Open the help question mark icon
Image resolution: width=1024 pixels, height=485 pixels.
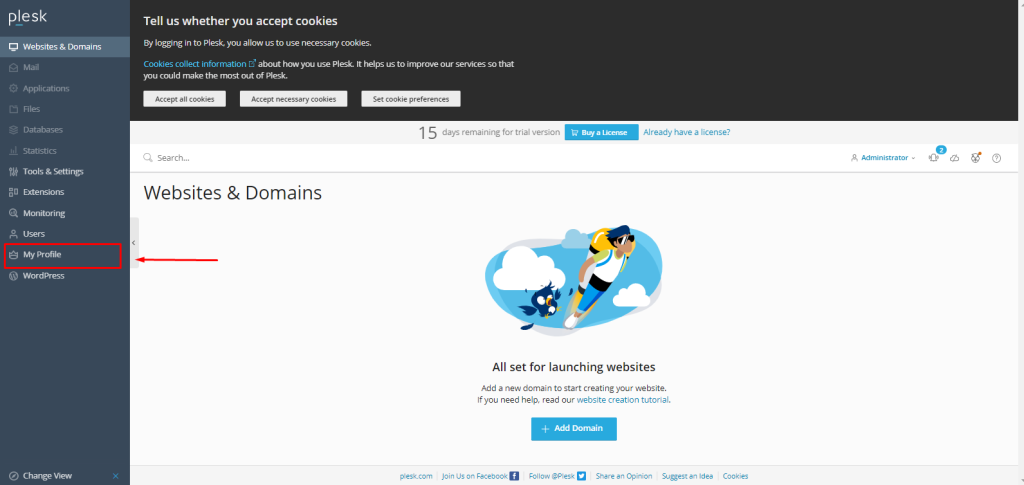997,158
